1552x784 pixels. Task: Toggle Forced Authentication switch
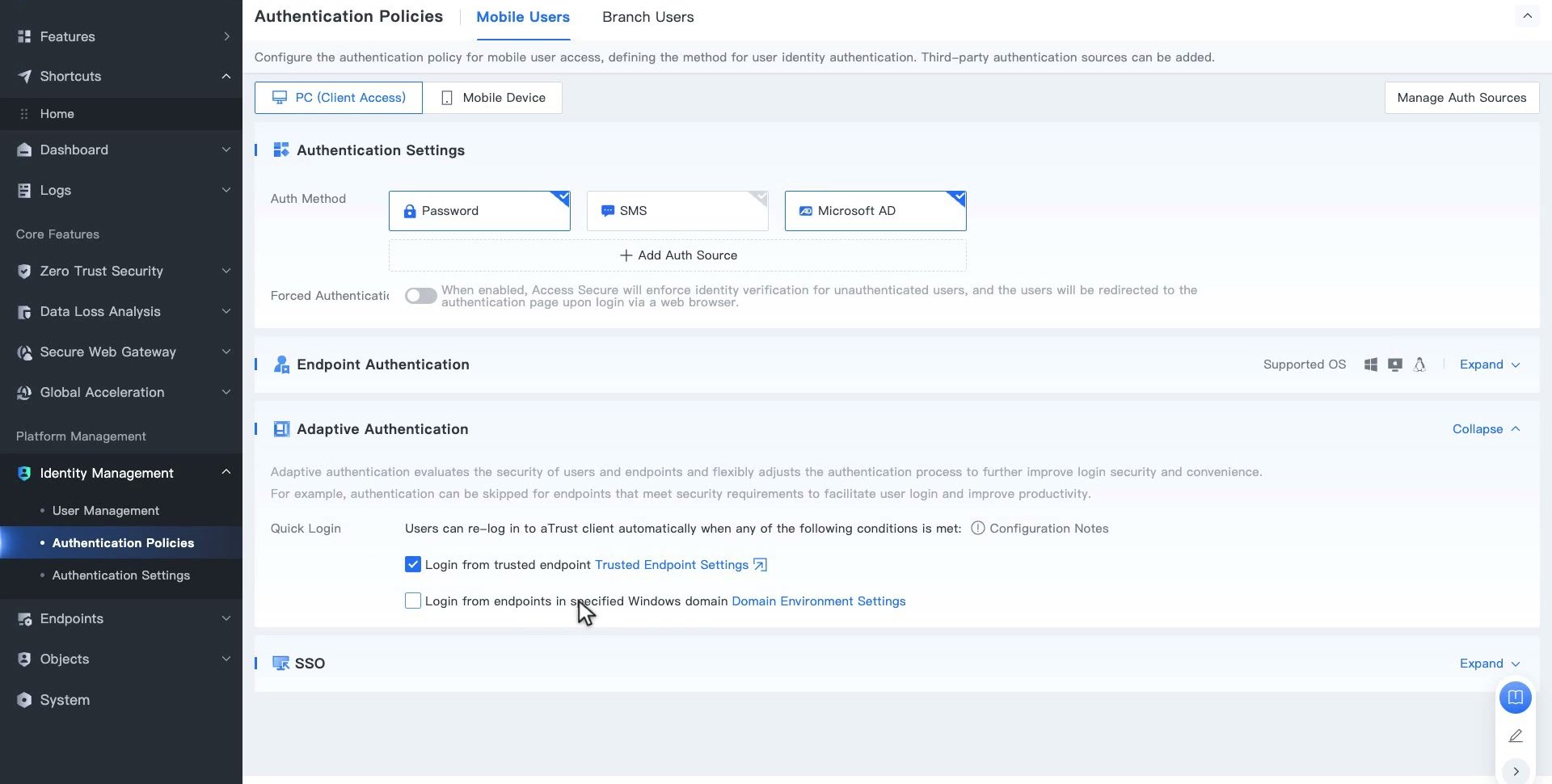point(420,296)
